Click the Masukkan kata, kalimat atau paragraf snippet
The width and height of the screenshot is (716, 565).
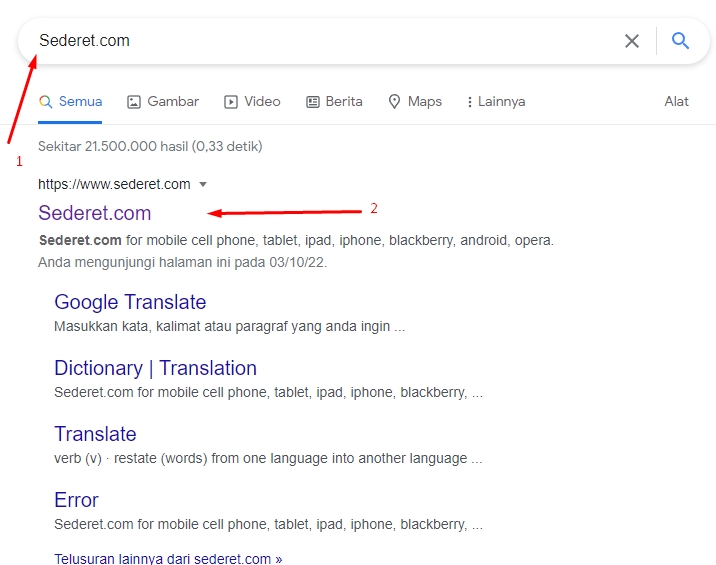229,326
